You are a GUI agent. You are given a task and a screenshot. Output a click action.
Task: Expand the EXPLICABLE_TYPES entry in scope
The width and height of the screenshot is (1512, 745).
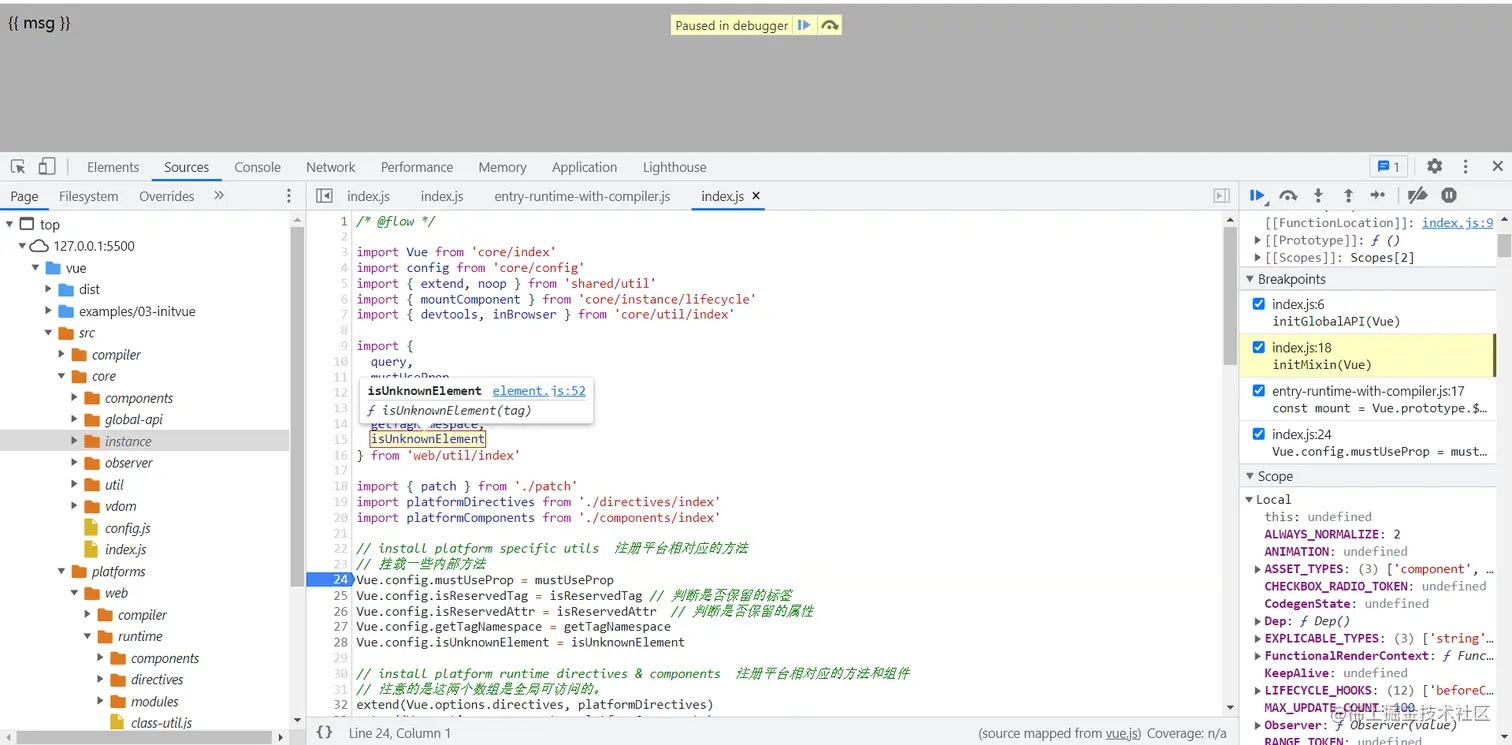tap(1258, 638)
